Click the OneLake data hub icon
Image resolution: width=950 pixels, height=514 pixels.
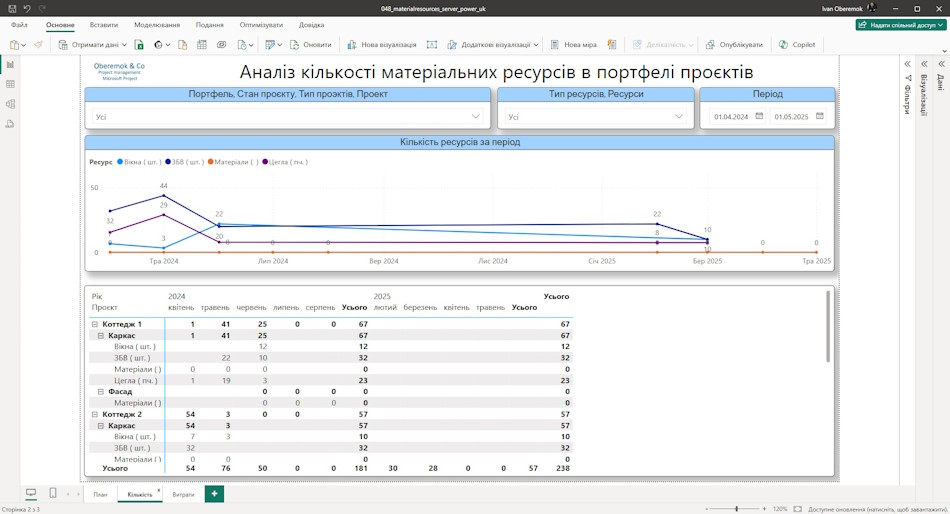159,45
